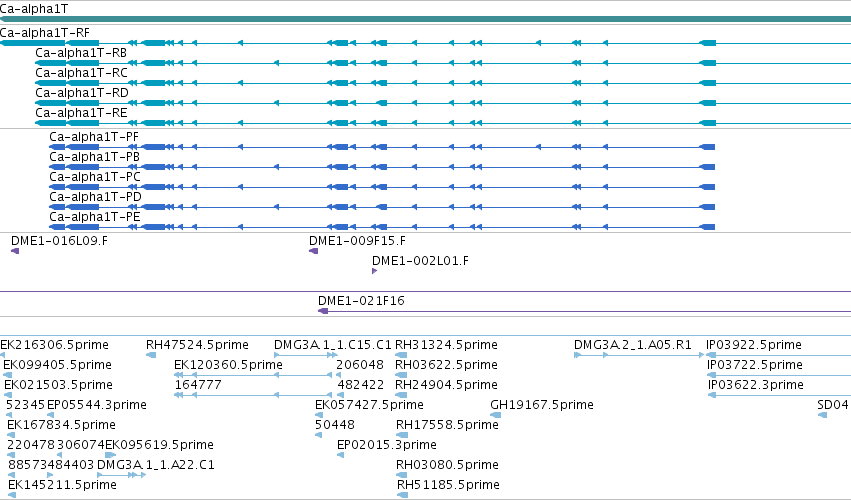The image size is (851, 500).
Task: Open EST EK095619.5prime
Action: (160, 445)
